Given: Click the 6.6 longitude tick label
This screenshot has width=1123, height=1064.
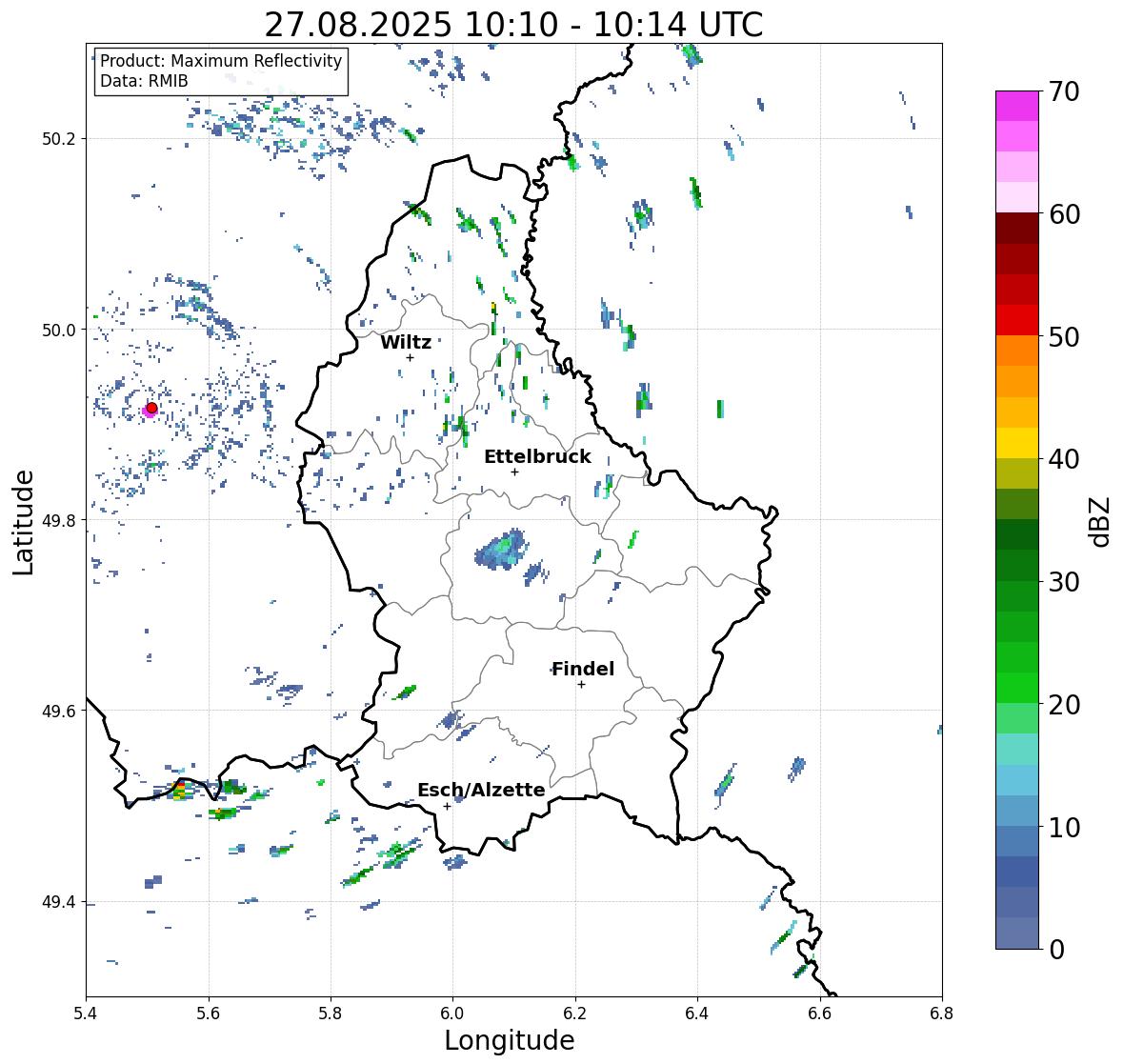Looking at the screenshot, I should pyautogui.click(x=820, y=1014).
